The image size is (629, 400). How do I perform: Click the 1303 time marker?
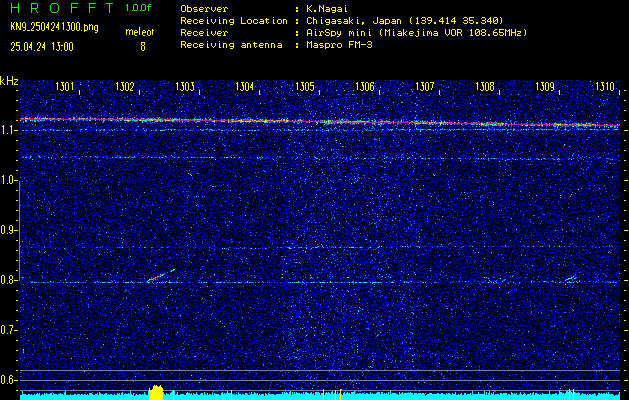[185, 87]
